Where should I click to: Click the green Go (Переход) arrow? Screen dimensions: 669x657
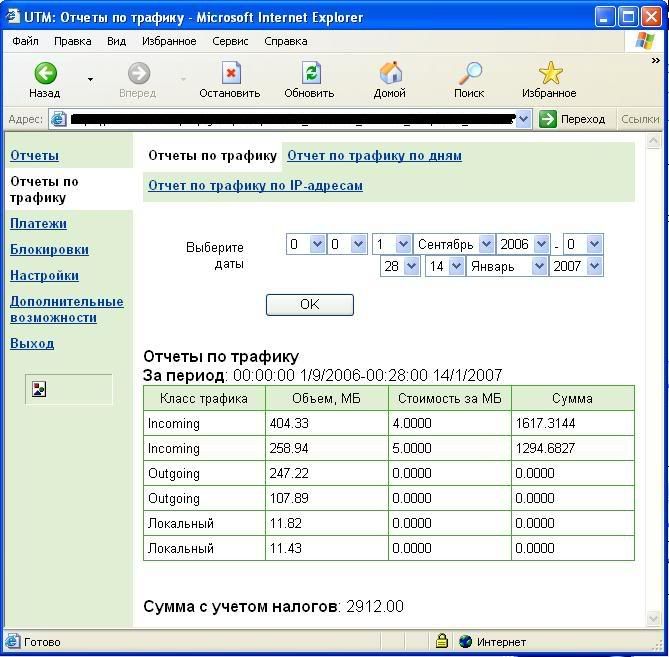pyautogui.click(x=548, y=119)
